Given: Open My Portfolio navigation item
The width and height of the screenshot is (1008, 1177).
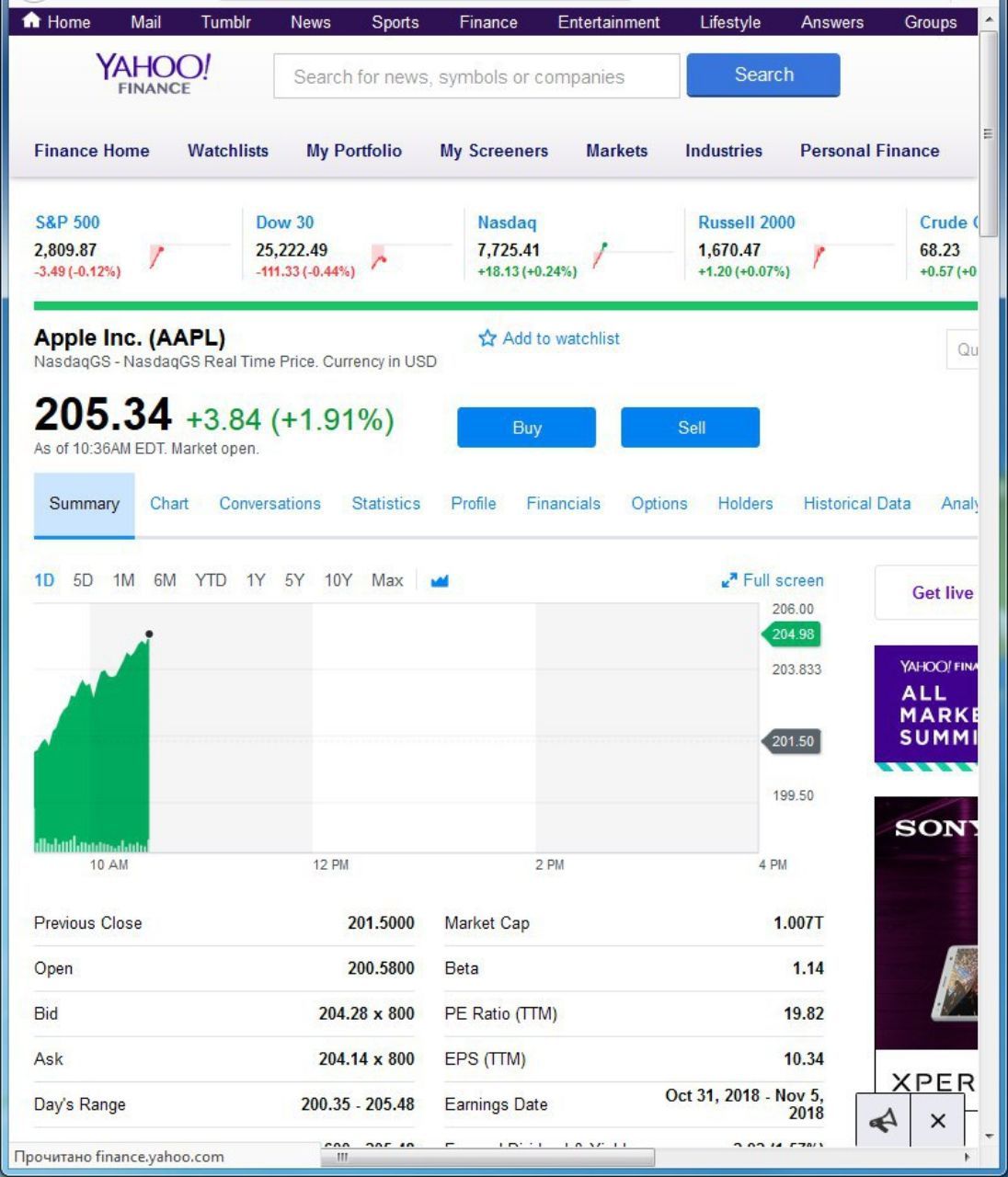Looking at the screenshot, I should [354, 151].
